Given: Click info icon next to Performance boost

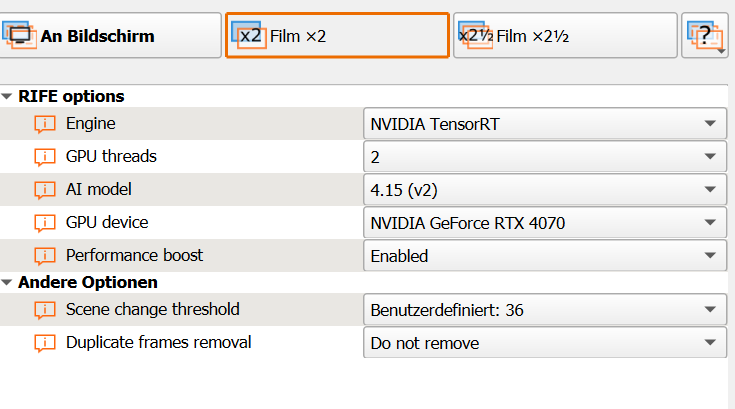Looking at the screenshot, I should pyautogui.click(x=44, y=256).
